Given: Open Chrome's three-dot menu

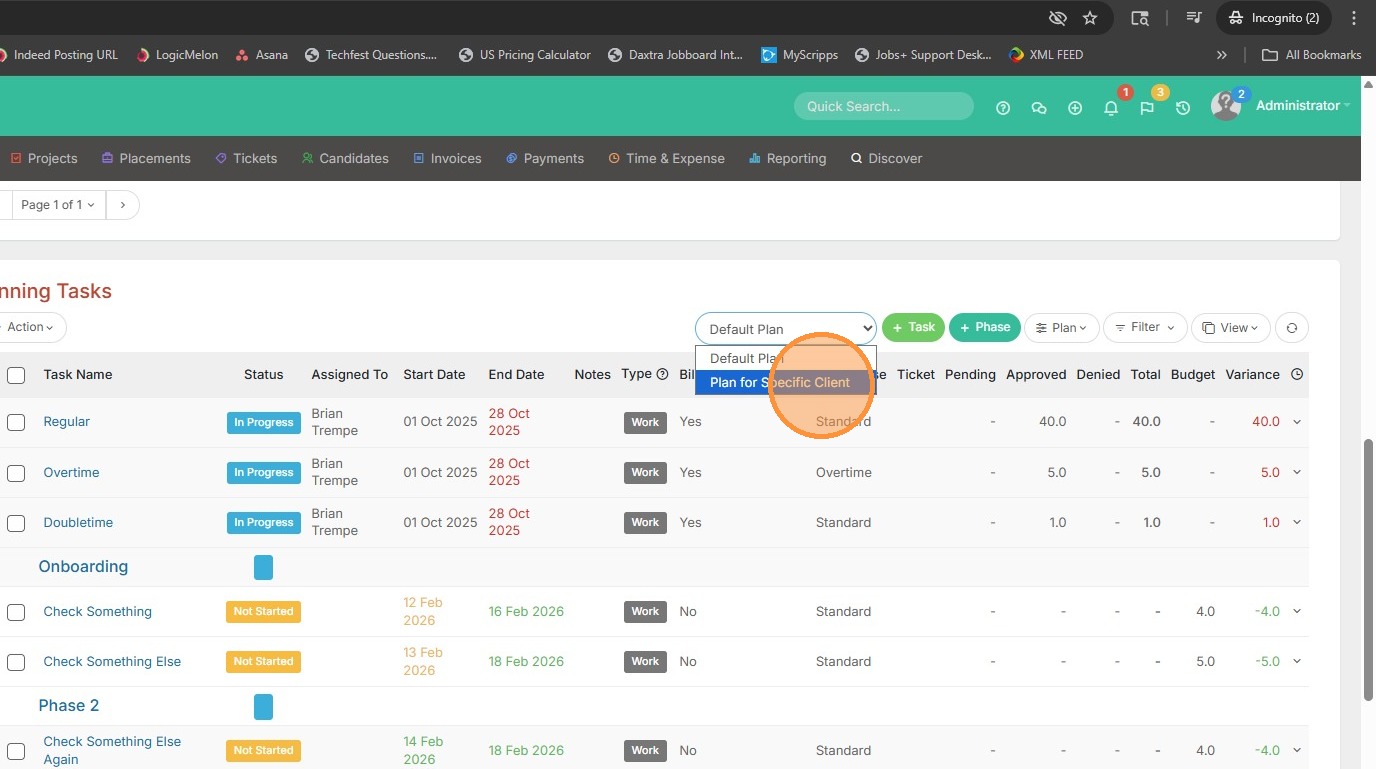Looking at the screenshot, I should point(1354,18).
